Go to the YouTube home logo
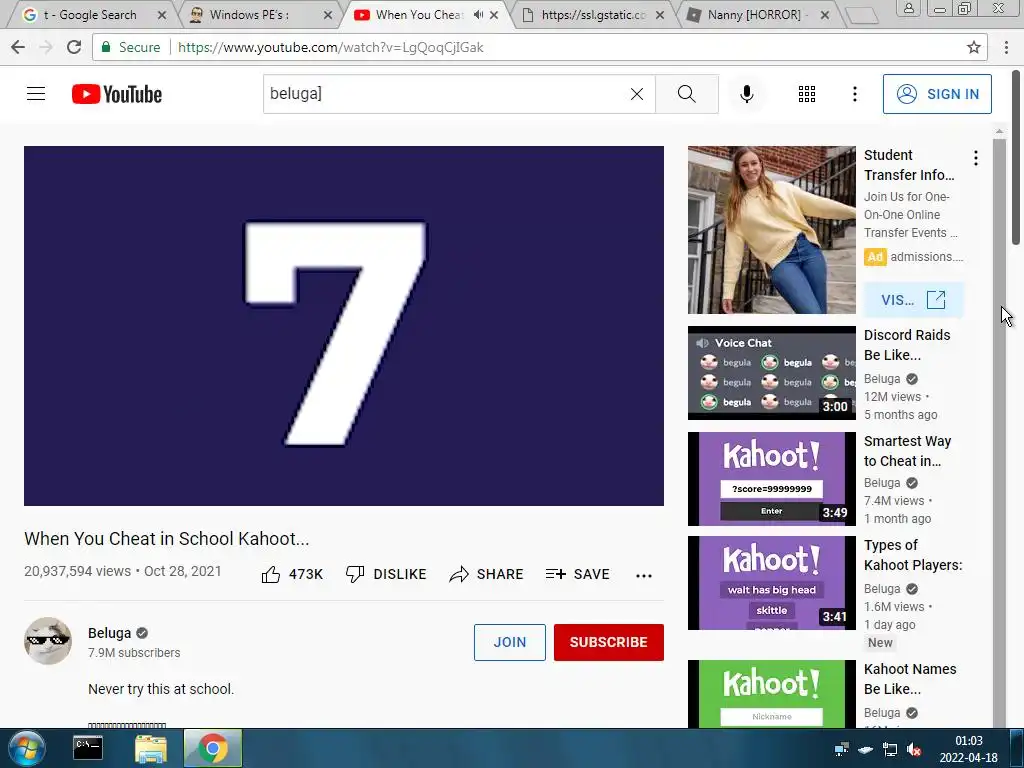This screenshot has height=768, width=1024. [117, 94]
